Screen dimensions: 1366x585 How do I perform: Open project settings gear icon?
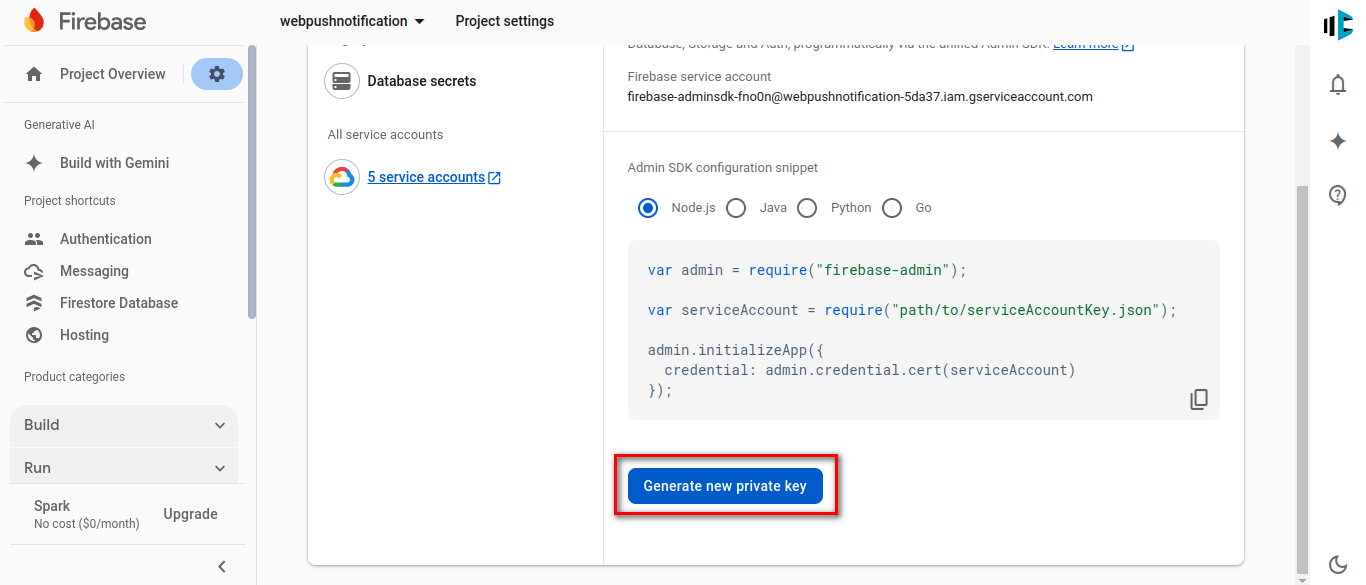(217, 74)
